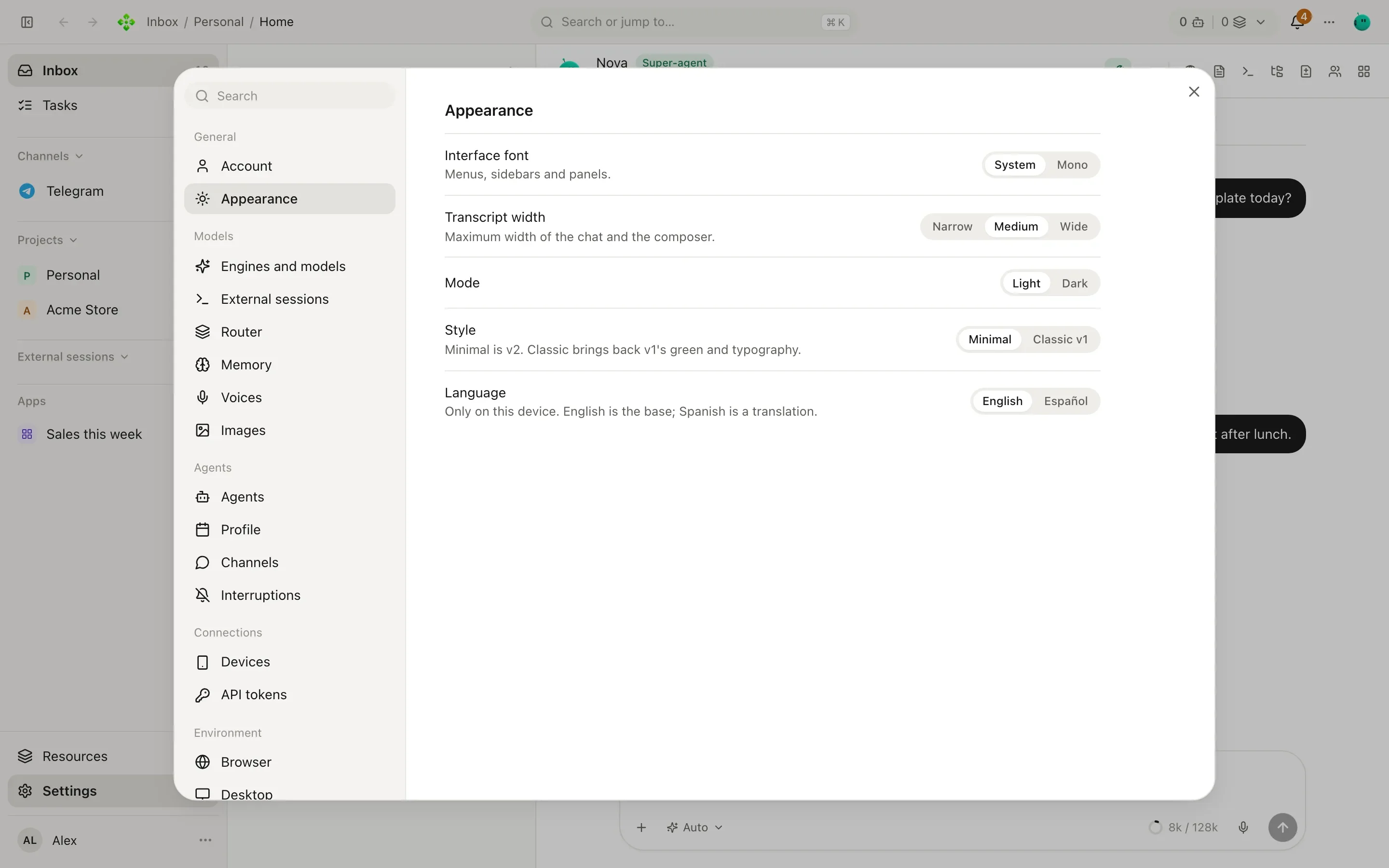
Task: Click the forward navigation arrow
Action: point(93,22)
